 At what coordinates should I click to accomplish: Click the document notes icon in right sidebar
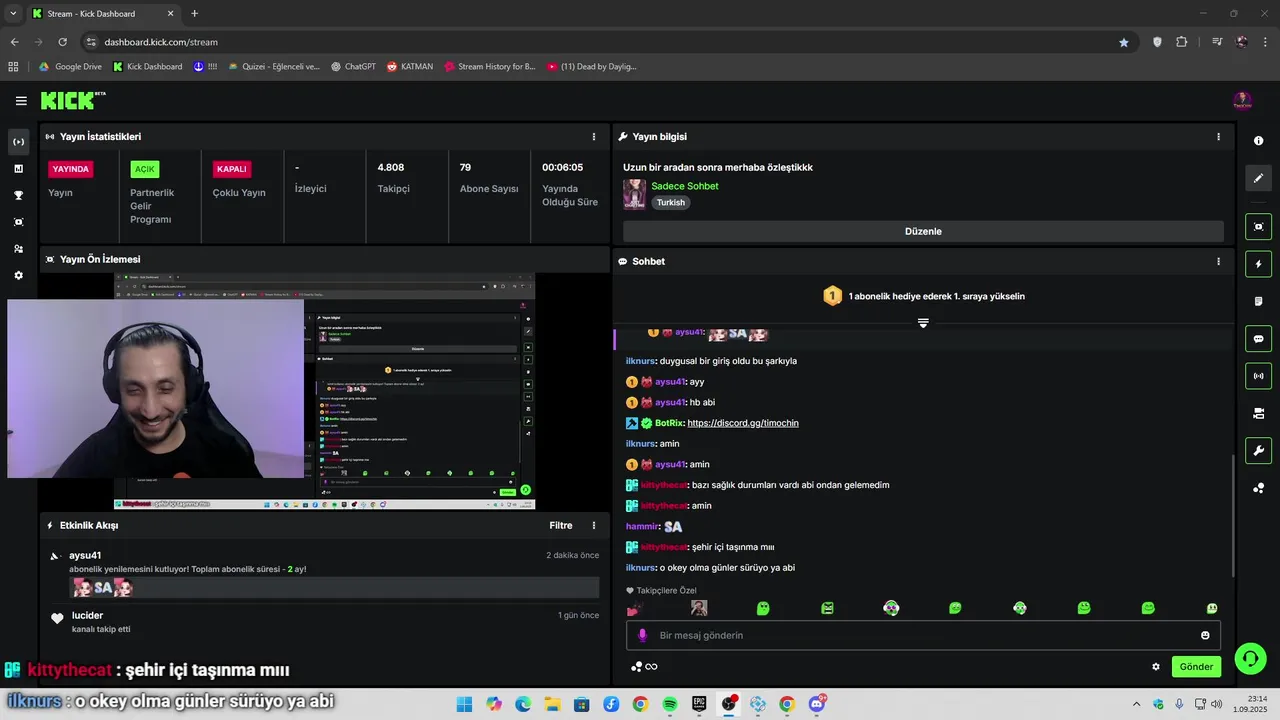tap(1258, 301)
